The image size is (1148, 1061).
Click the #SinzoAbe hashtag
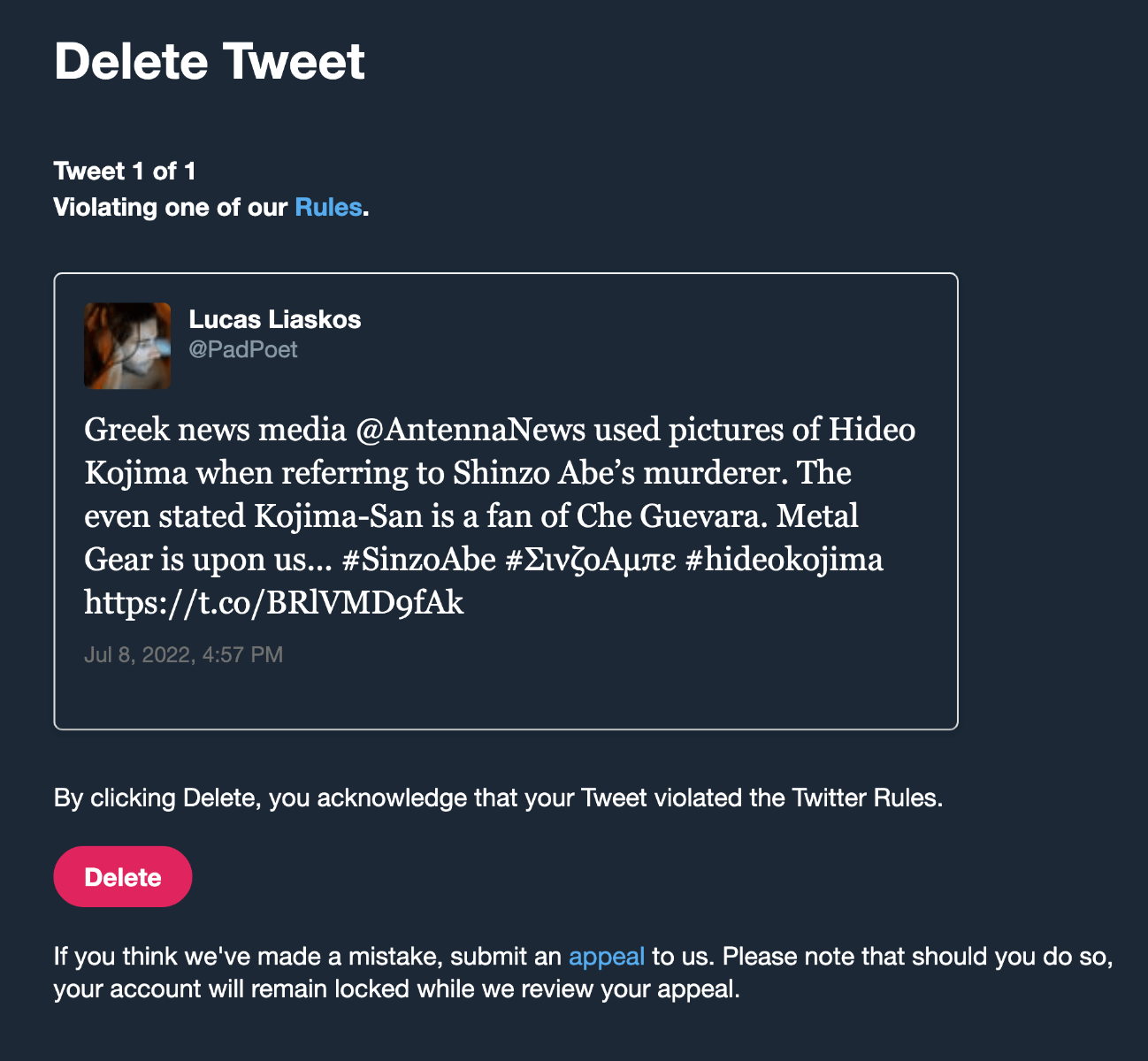pos(418,560)
